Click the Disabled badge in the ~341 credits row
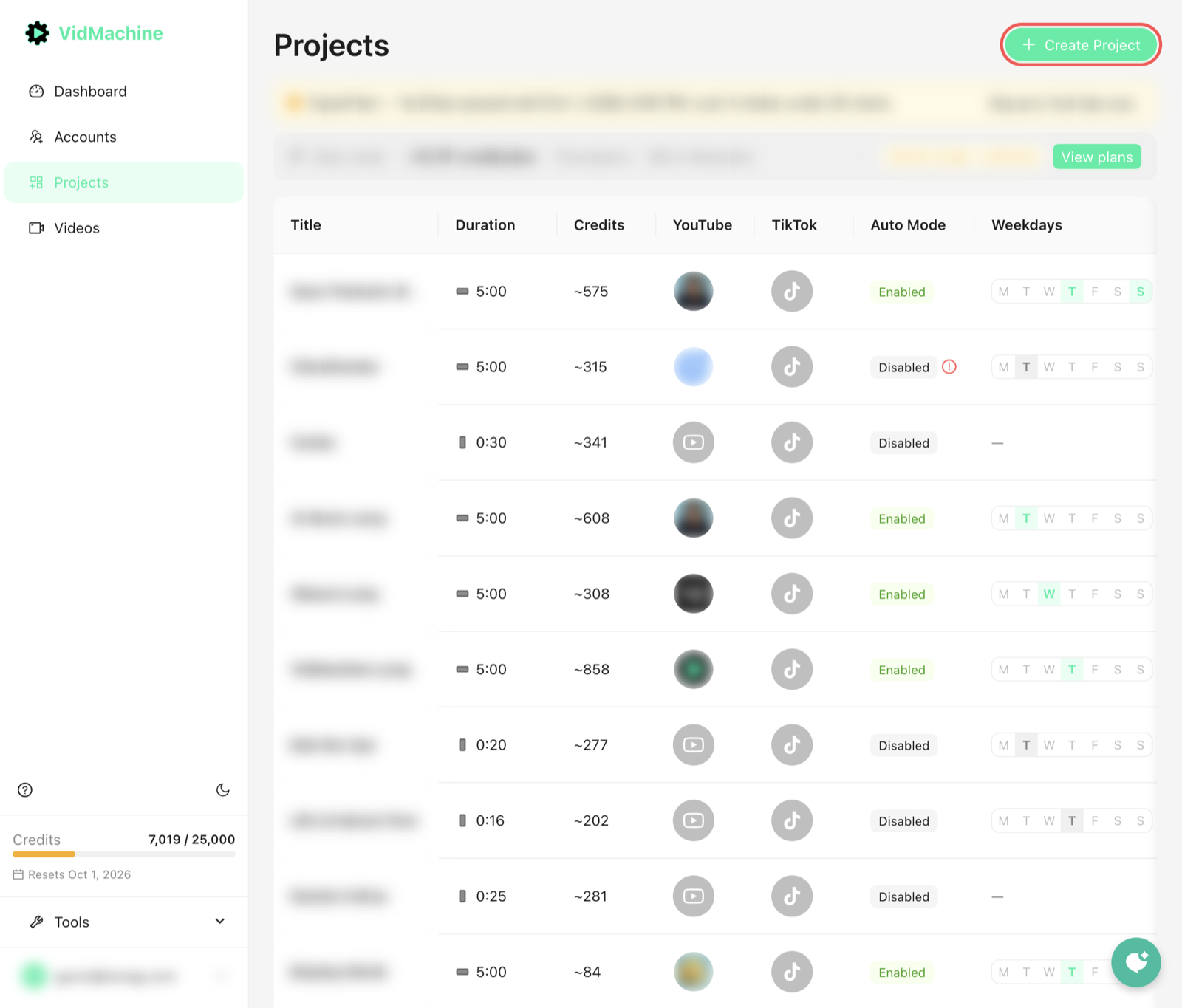 [903, 443]
